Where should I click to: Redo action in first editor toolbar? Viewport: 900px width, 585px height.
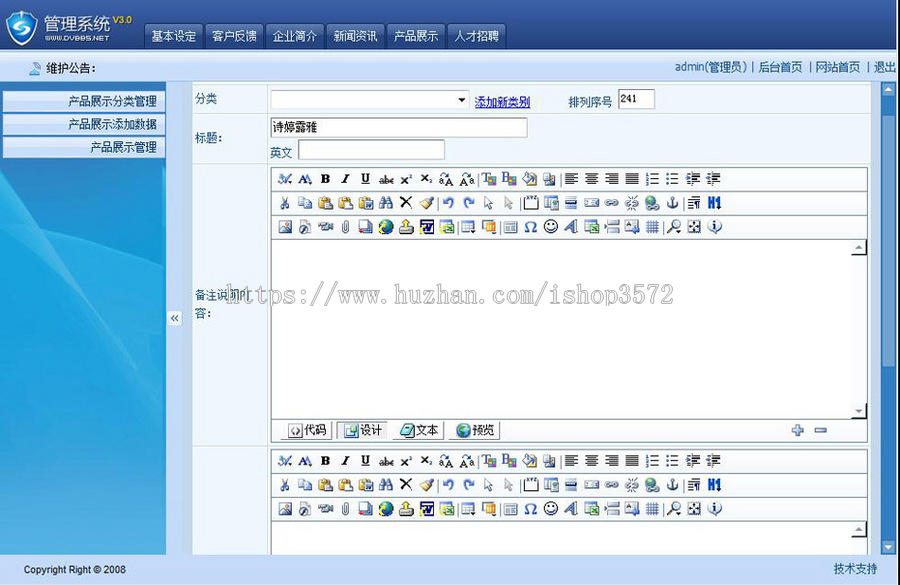[468, 203]
